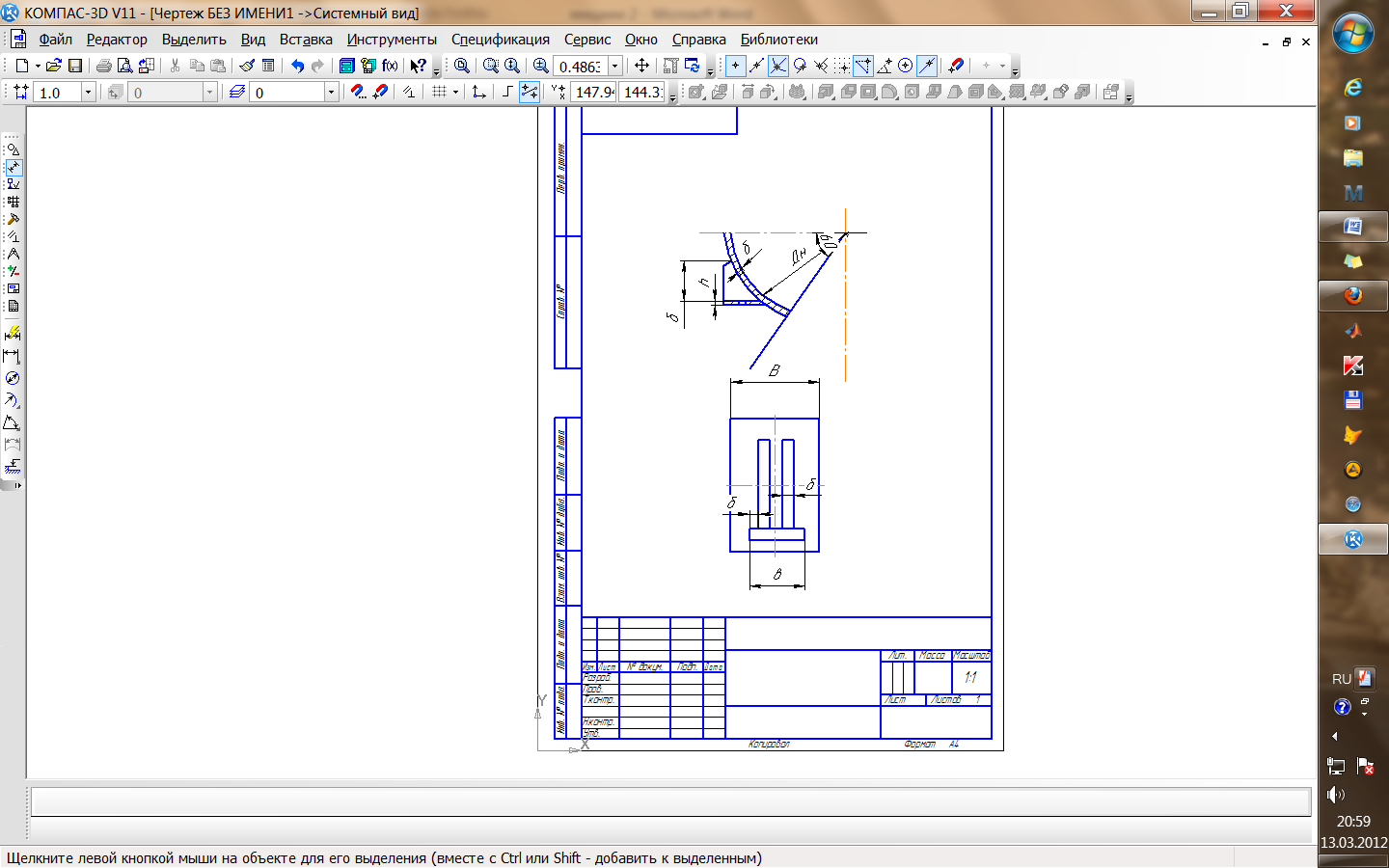
Task: Click the X coordinate input field
Action: (594, 93)
